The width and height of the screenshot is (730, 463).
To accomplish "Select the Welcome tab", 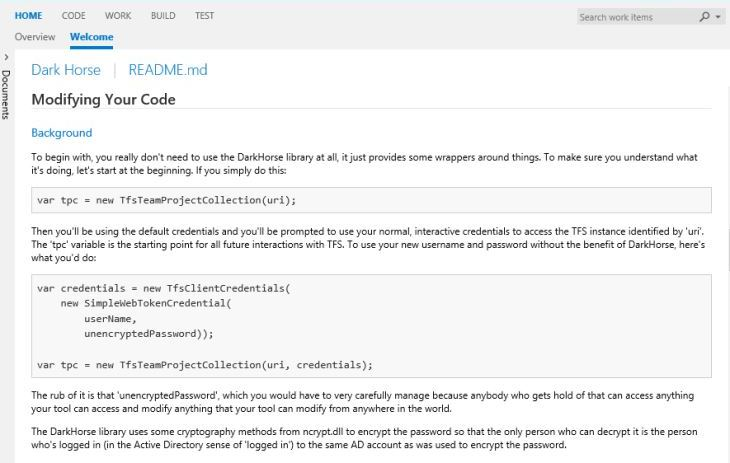I will point(92,37).
